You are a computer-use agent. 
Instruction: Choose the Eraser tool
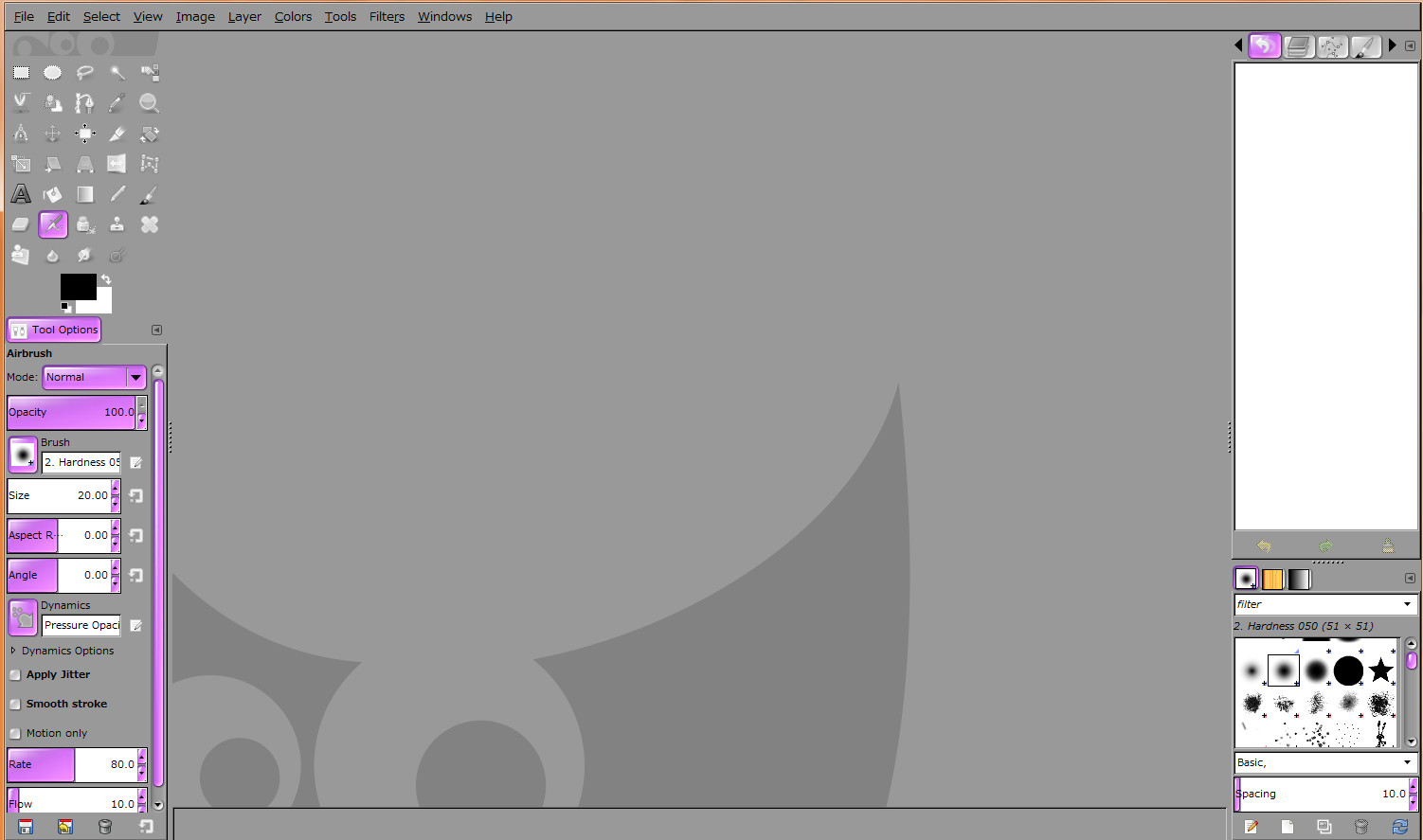point(21,224)
